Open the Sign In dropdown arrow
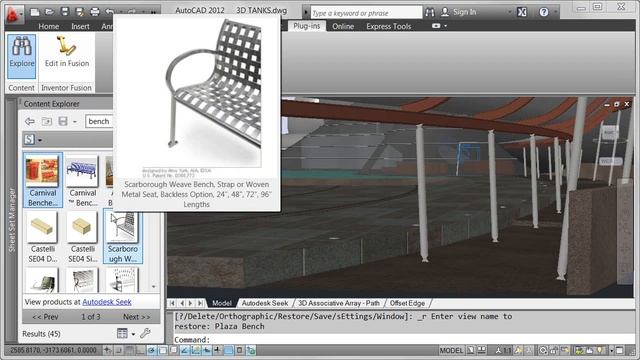640x360 pixels. (509, 12)
